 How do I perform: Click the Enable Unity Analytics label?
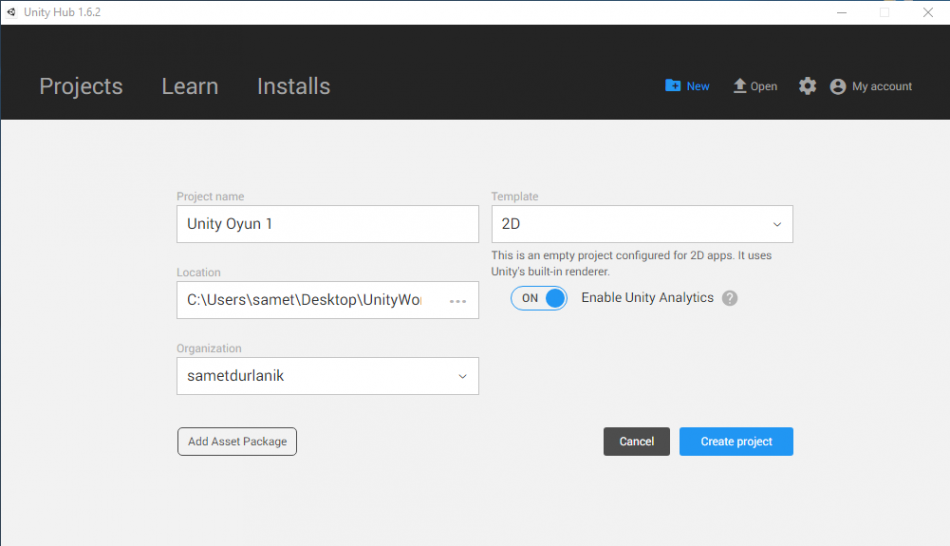pyautogui.click(x=647, y=298)
